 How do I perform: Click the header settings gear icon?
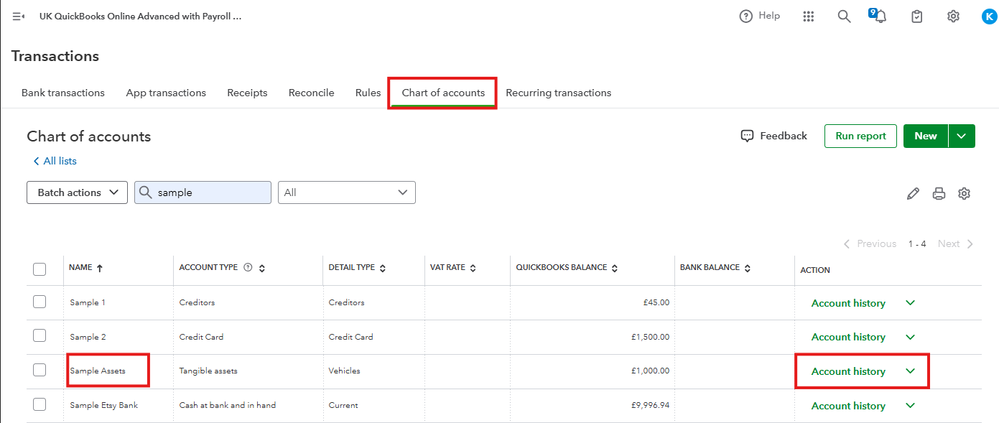(x=954, y=16)
